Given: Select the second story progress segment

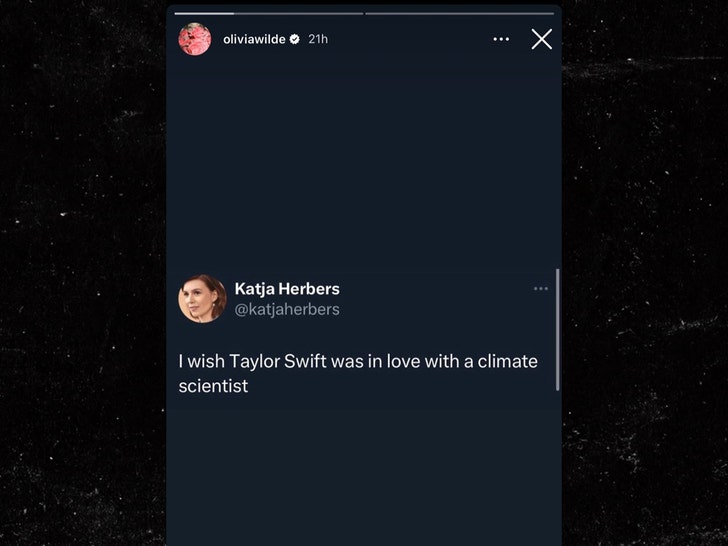Looking at the screenshot, I should click(x=458, y=13).
